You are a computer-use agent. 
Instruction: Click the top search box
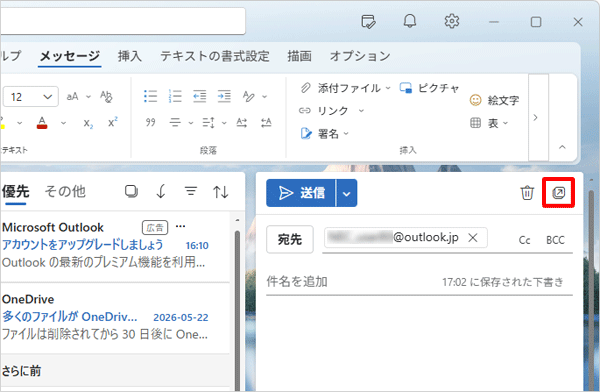pyautogui.click(x=122, y=21)
